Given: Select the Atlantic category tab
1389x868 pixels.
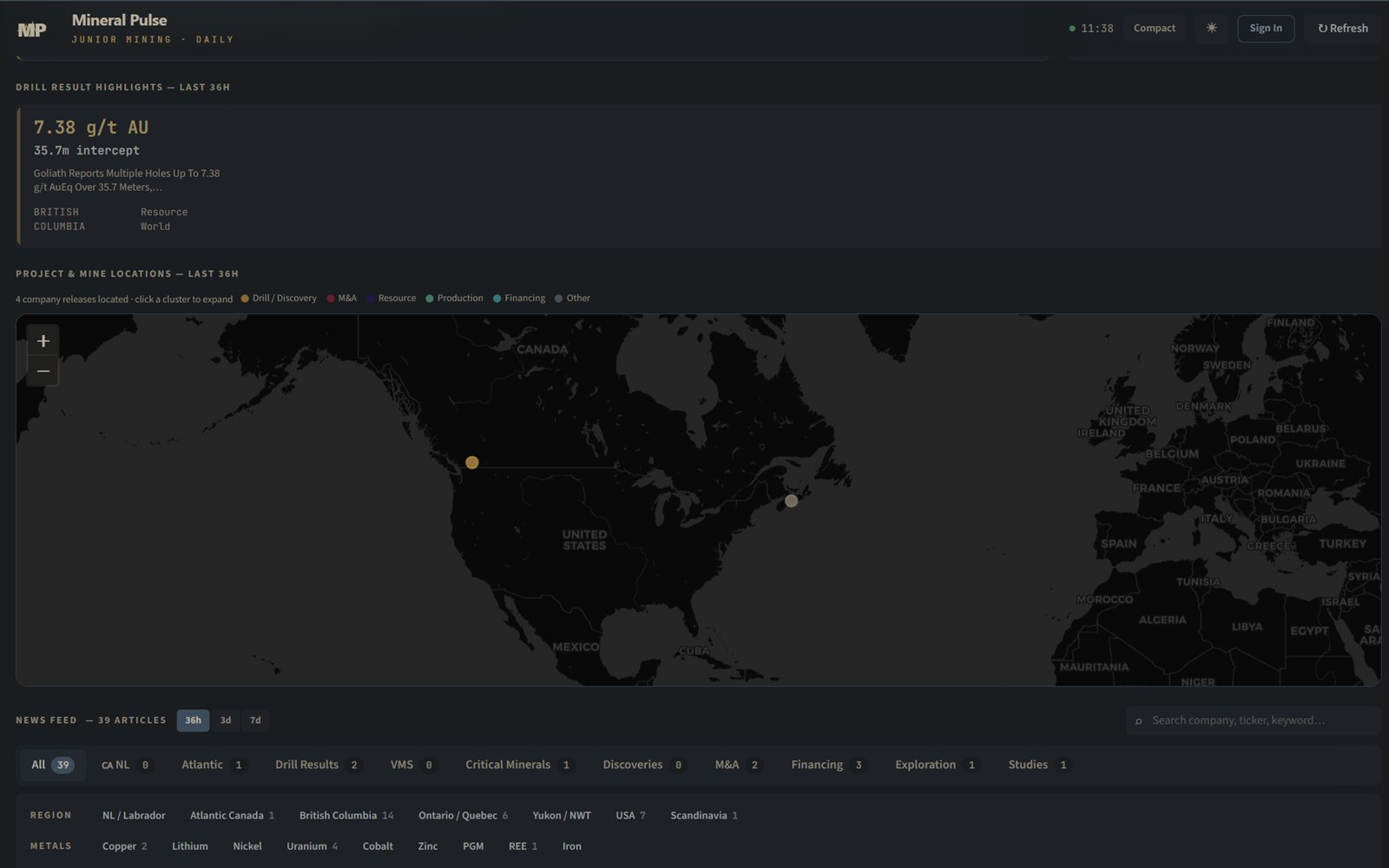Looking at the screenshot, I should tap(213, 765).
